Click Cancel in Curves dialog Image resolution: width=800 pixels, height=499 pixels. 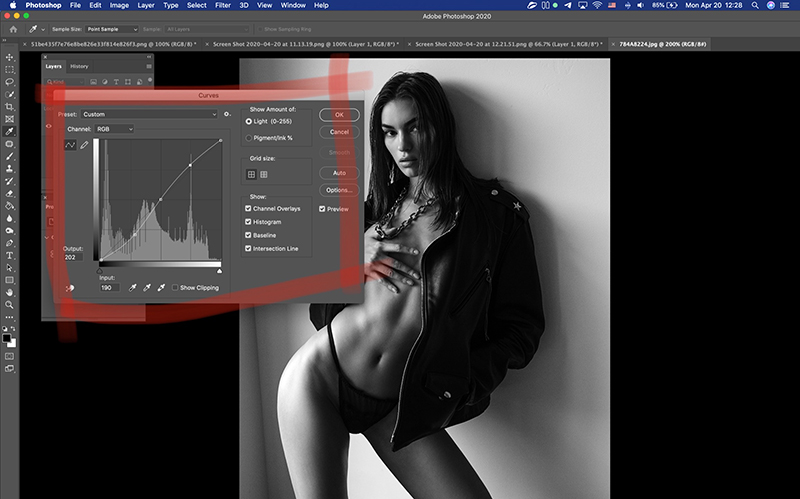tap(339, 132)
